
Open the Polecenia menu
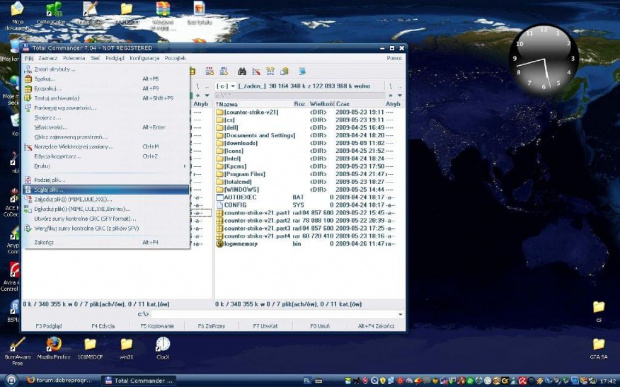pyautogui.click(x=74, y=58)
